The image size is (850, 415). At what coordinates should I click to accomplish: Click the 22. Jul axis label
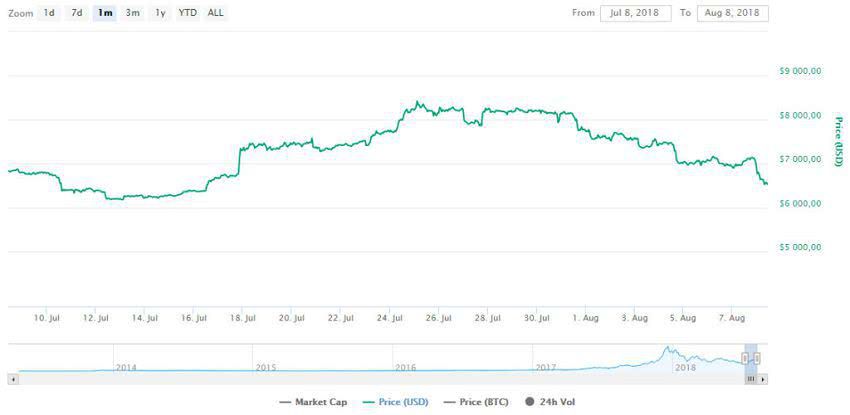click(x=341, y=318)
